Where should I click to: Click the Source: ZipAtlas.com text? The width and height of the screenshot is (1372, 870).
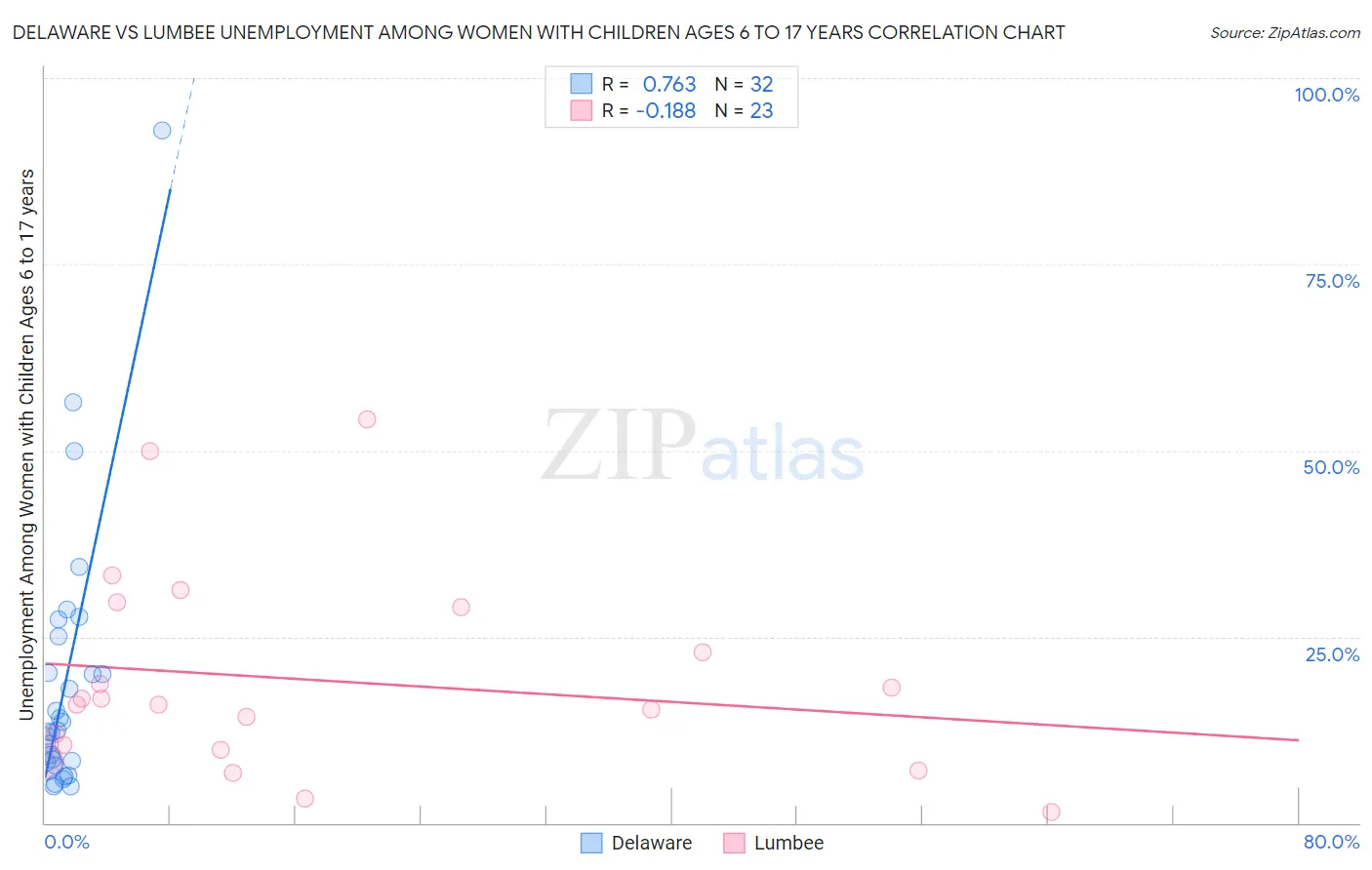pyautogui.click(x=1285, y=32)
